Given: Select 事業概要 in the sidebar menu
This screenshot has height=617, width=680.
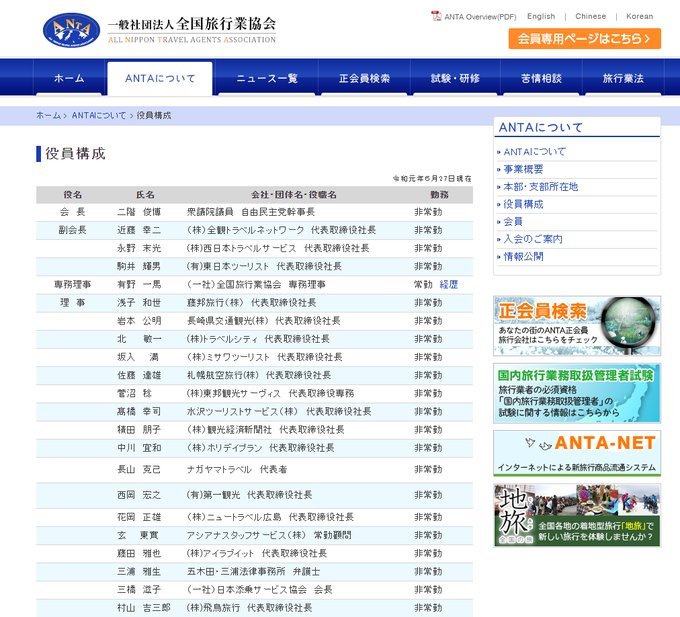Looking at the screenshot, I should coord(523,169).
